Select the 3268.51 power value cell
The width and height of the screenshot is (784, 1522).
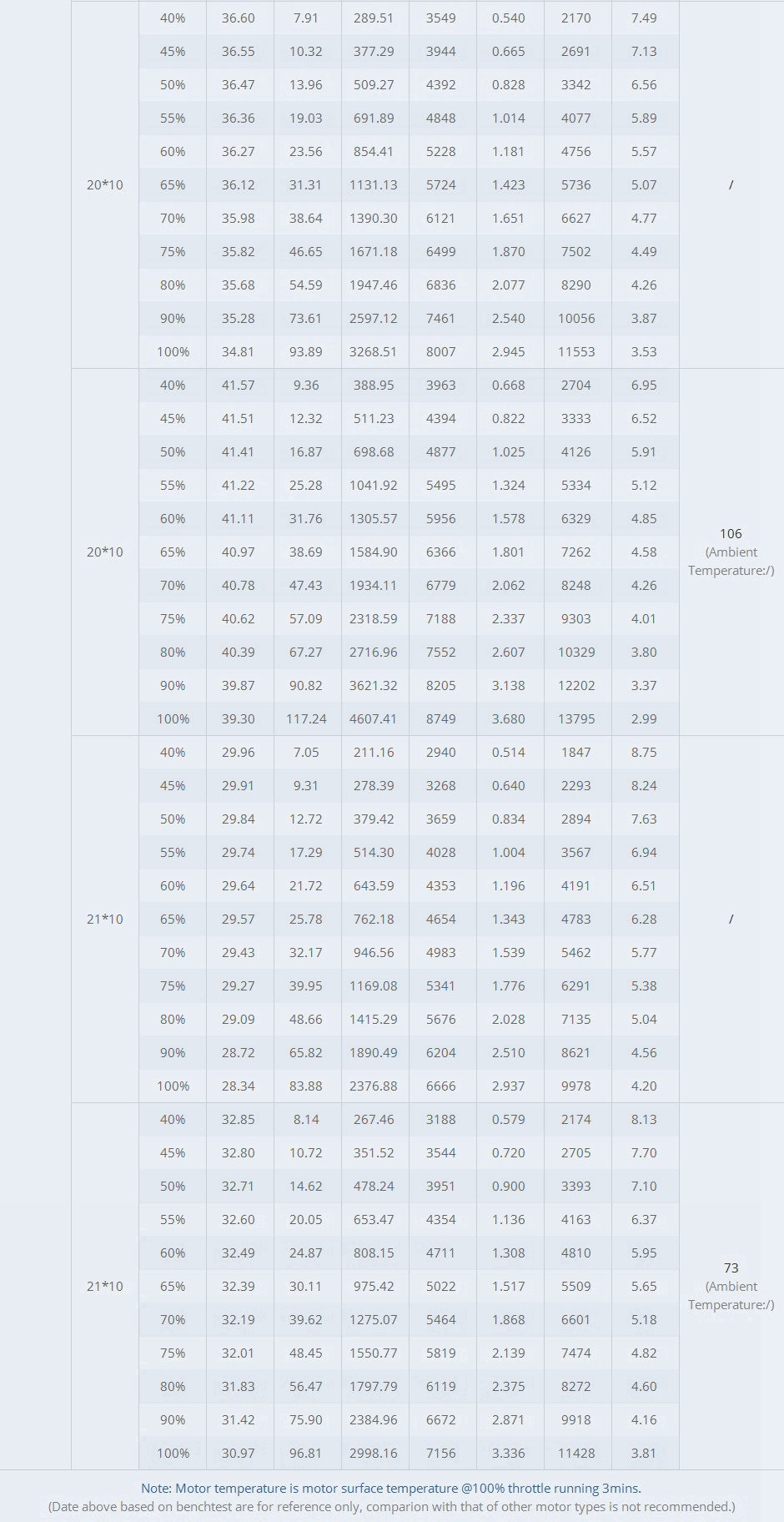[x=373, y=351]
